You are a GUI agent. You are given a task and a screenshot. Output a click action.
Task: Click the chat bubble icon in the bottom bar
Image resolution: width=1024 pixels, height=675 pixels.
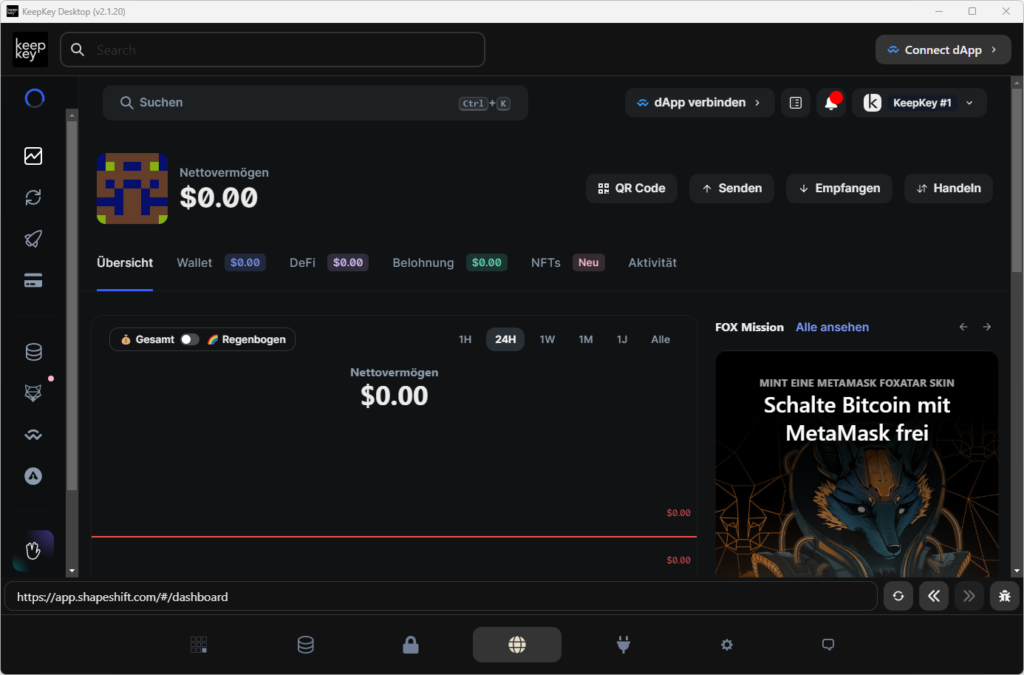tap(828, 645)
